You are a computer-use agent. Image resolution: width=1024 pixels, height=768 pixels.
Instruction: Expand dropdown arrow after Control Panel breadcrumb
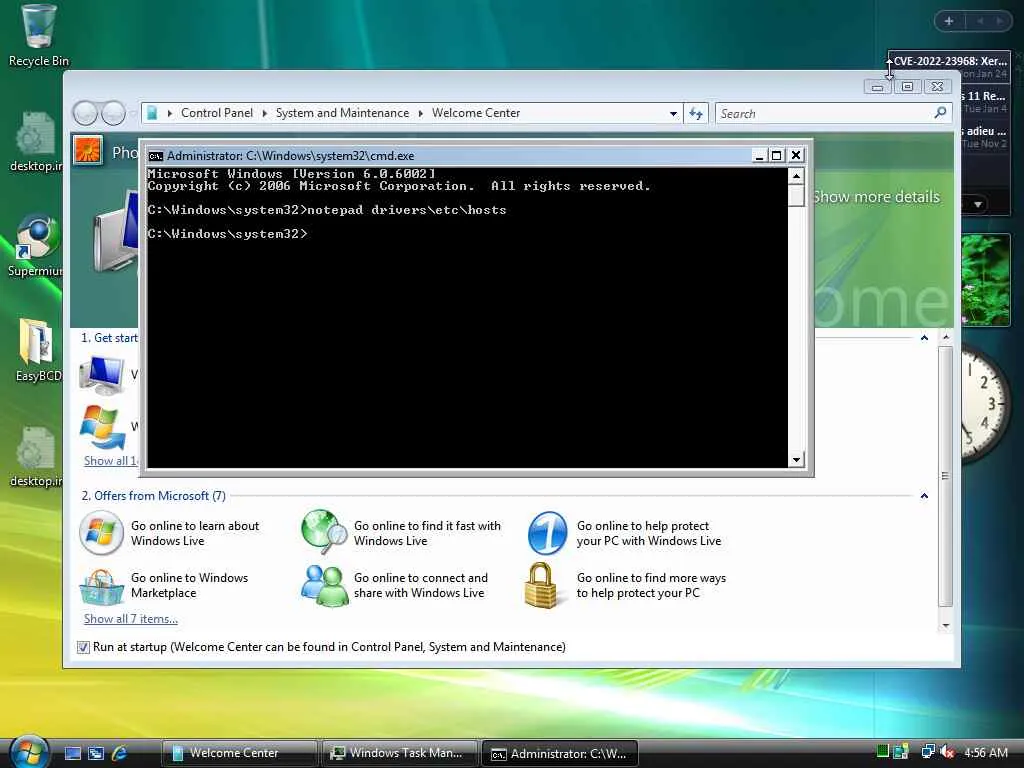(x=264, y=114)
